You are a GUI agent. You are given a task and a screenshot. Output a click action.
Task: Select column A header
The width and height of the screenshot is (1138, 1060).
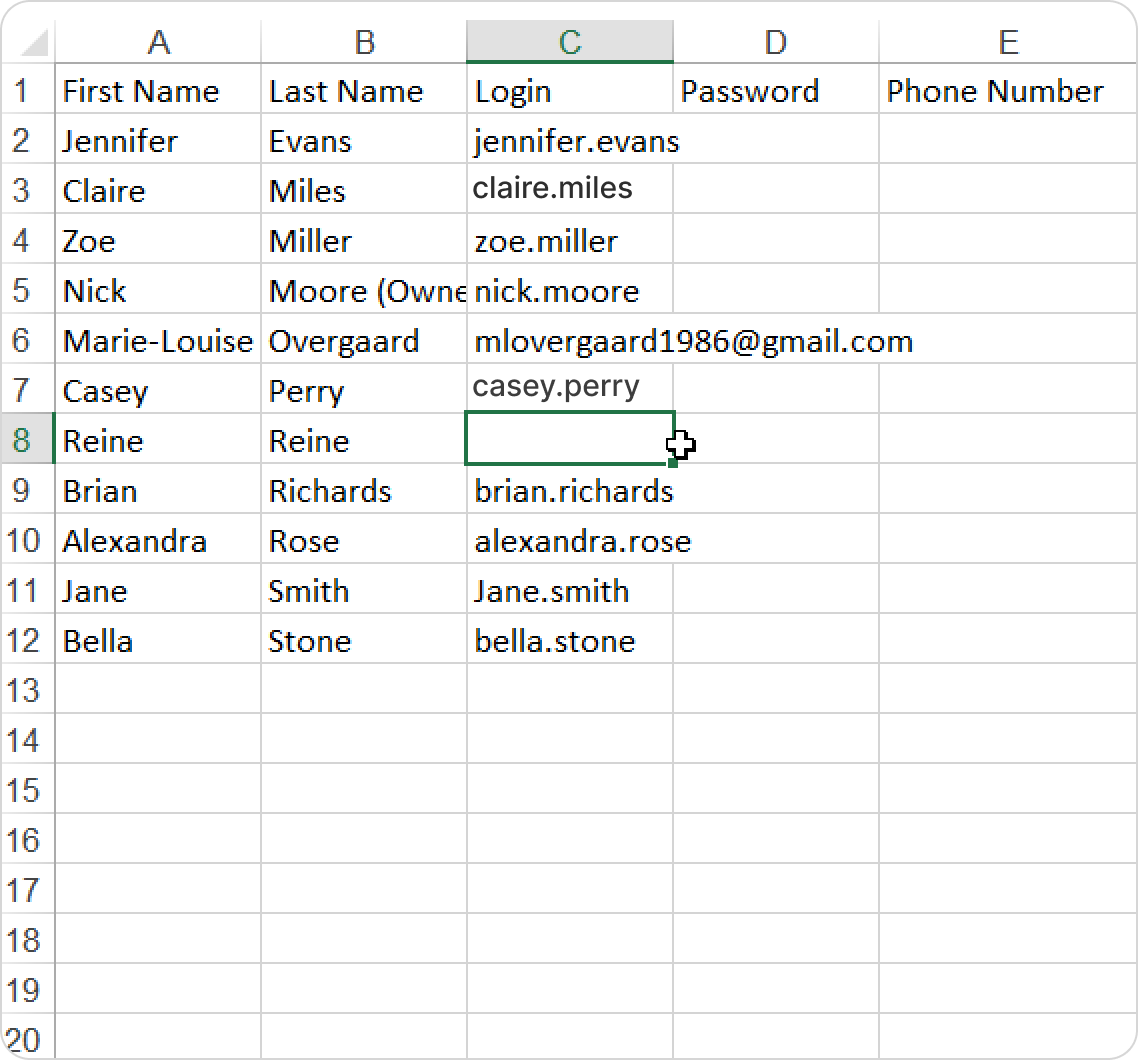[x=158, y=42]
